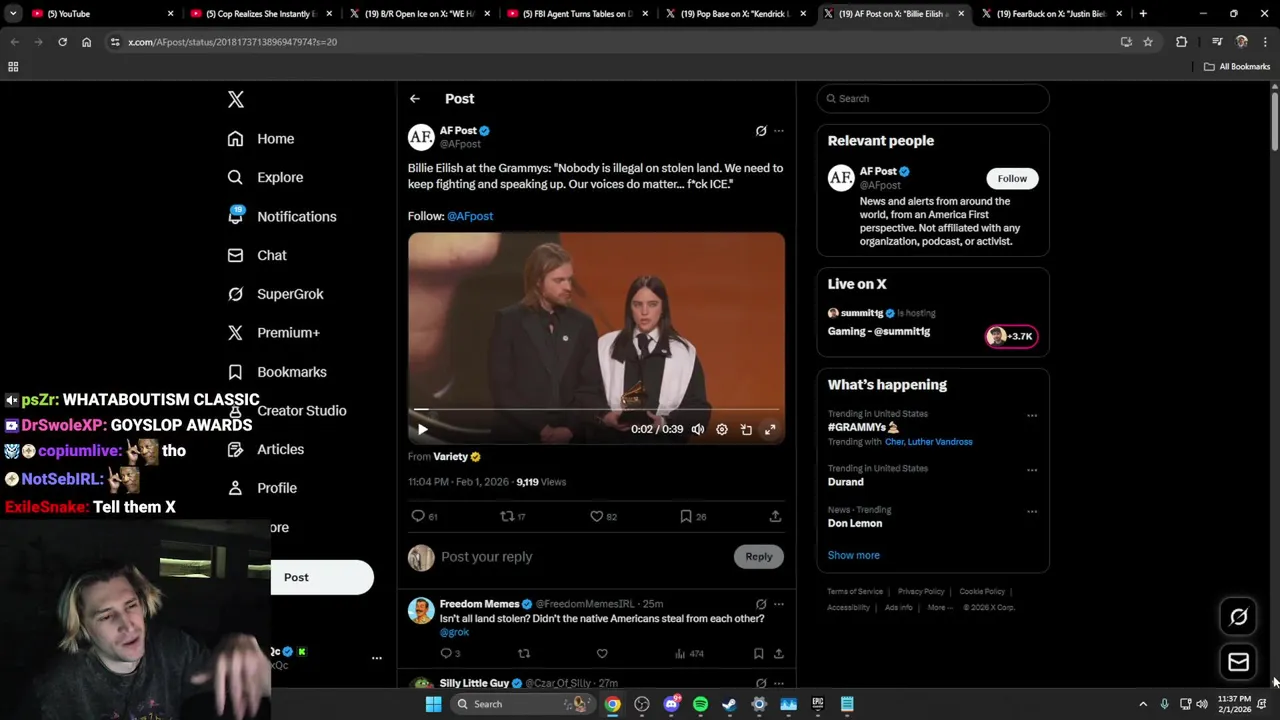Viewport: 1280px width, 720px height.
Task: Focus the Post your reply field
Action: click(585, 557)
